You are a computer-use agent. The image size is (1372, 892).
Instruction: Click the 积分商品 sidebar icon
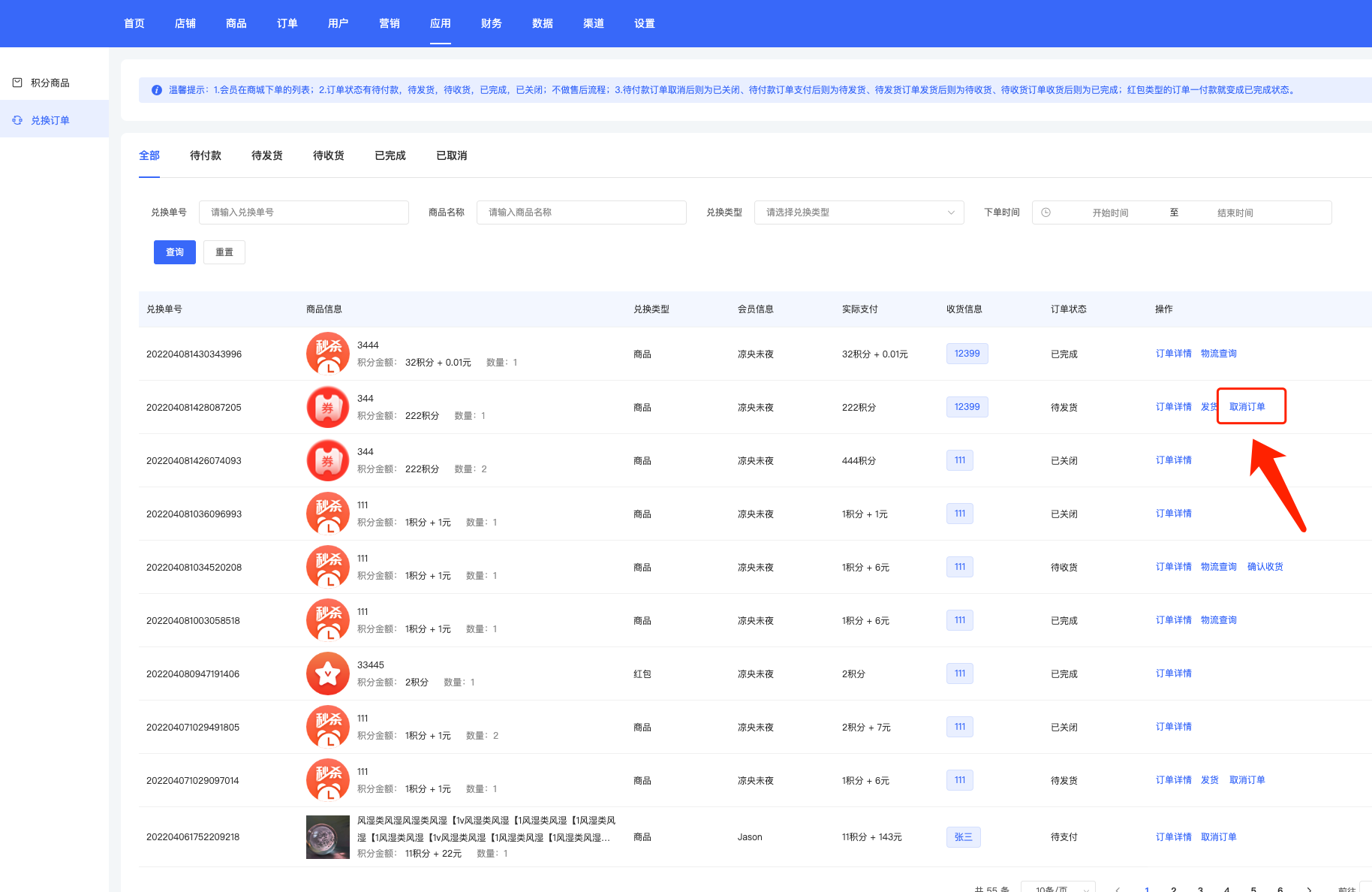(x=17, y=83)
